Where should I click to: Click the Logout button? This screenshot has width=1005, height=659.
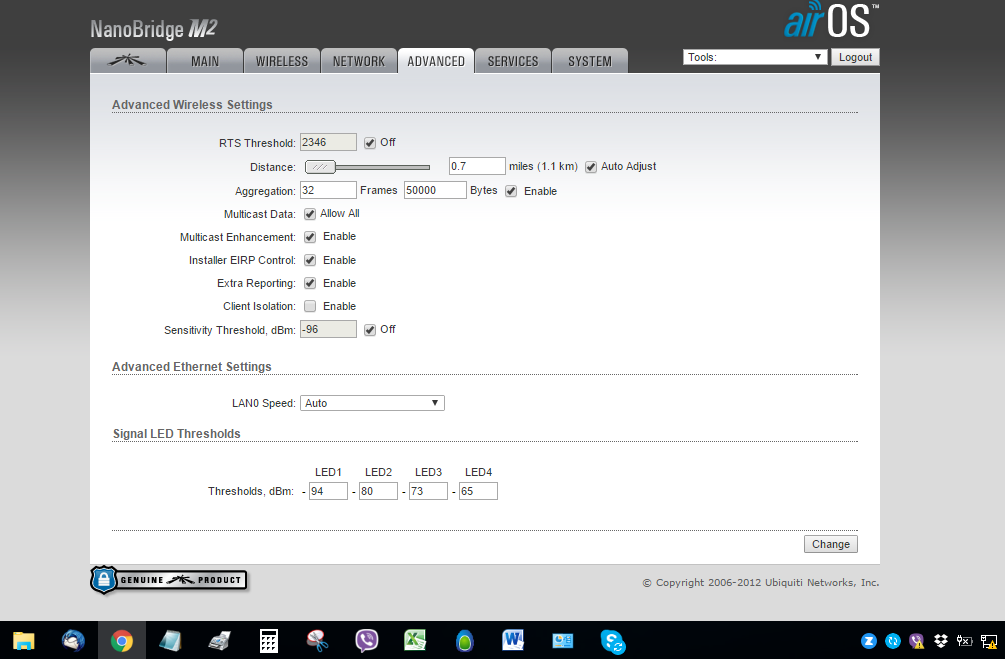[856, 57]
